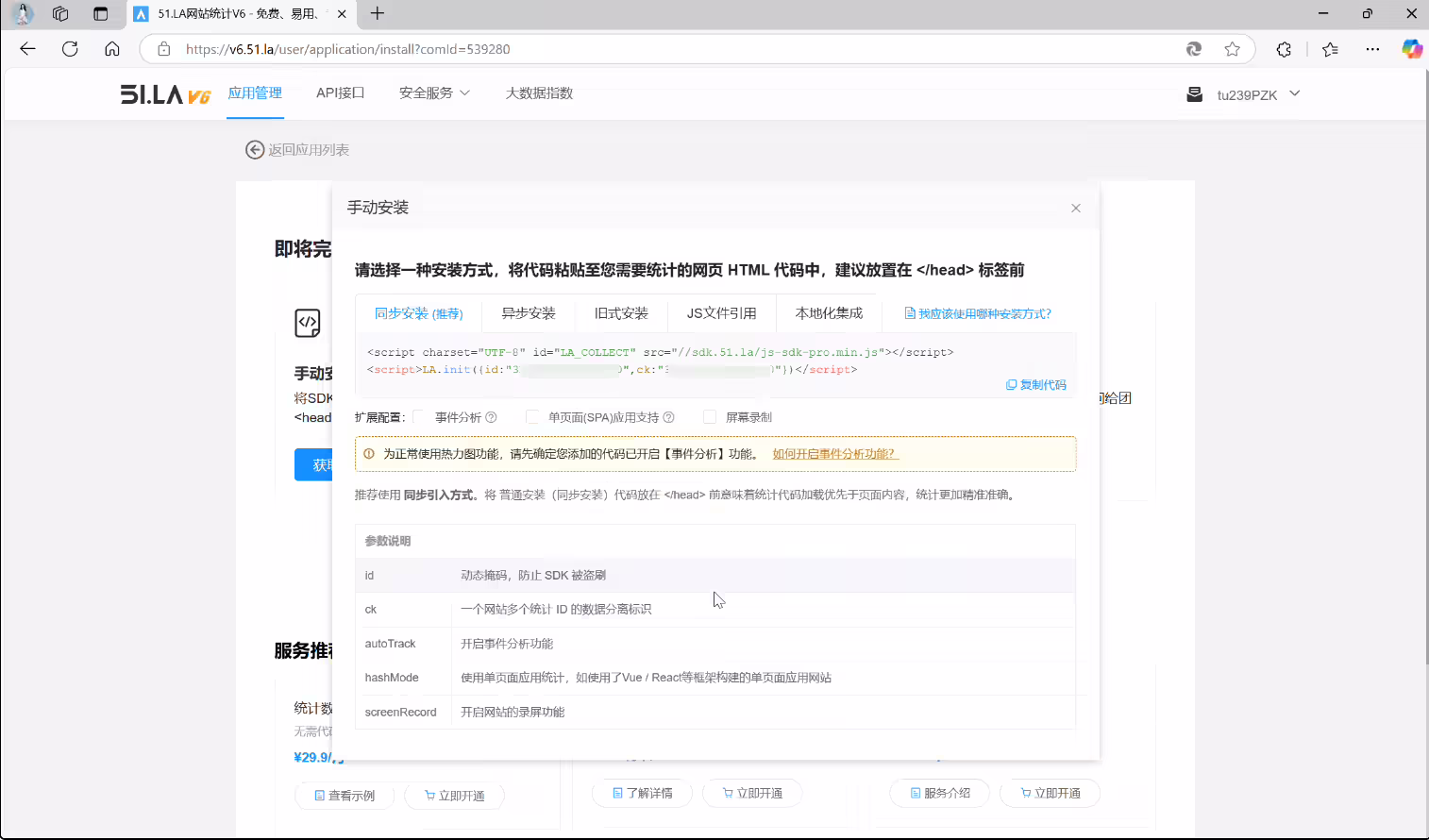Screen dimensions: 1429x840
Task: Enable the 事件分析 checkbox
Action: tap(419, 417)
